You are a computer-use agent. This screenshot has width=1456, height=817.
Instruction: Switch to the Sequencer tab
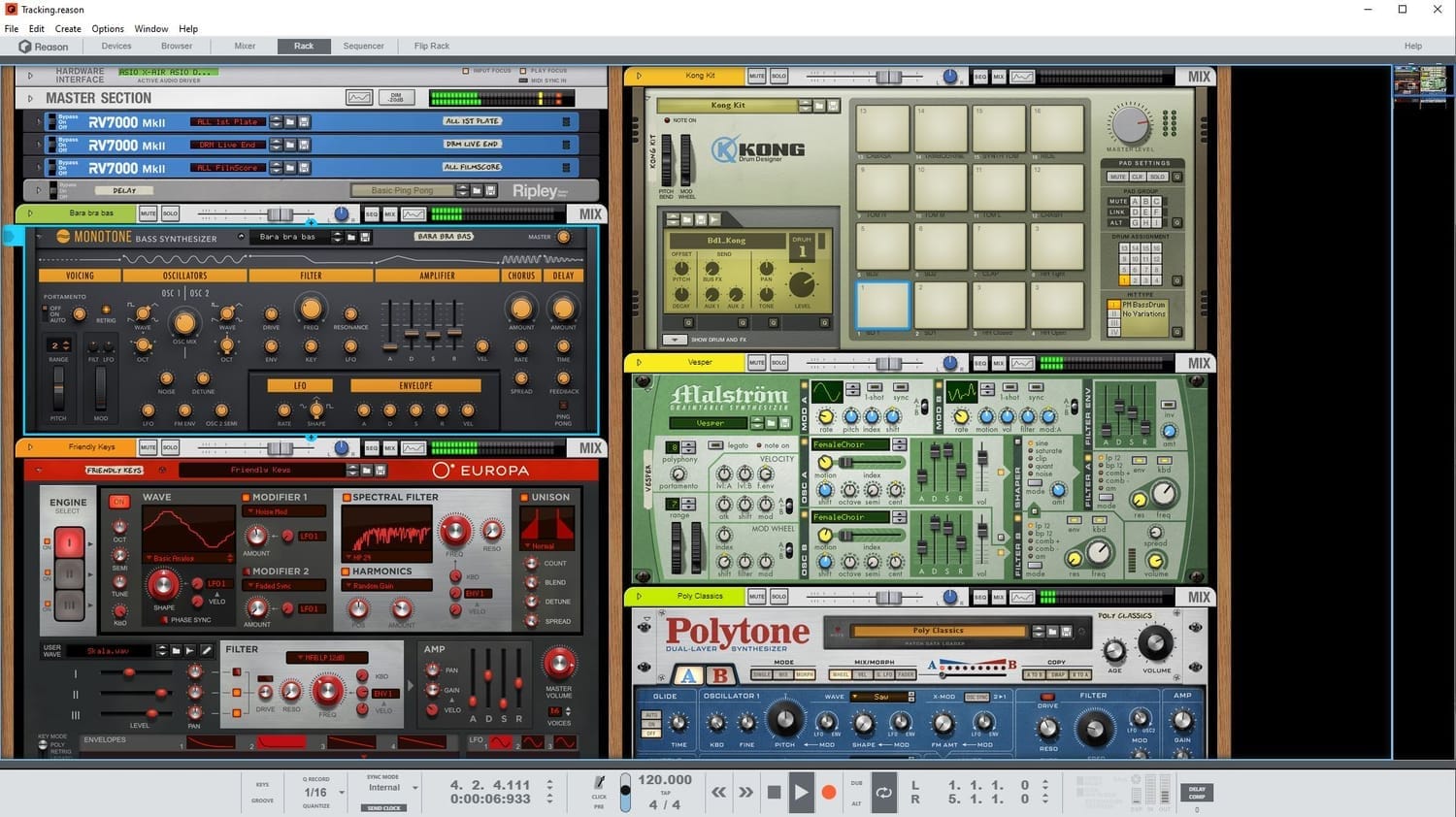click(x=363, y=46)
